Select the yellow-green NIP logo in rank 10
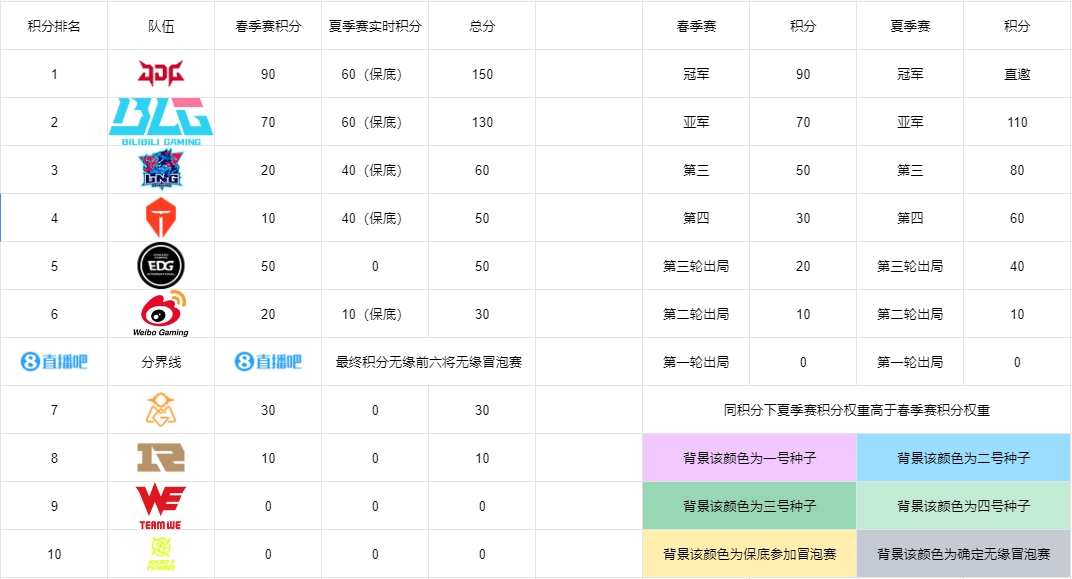Viewport: 1072px width, 579px height. (161, 554)
